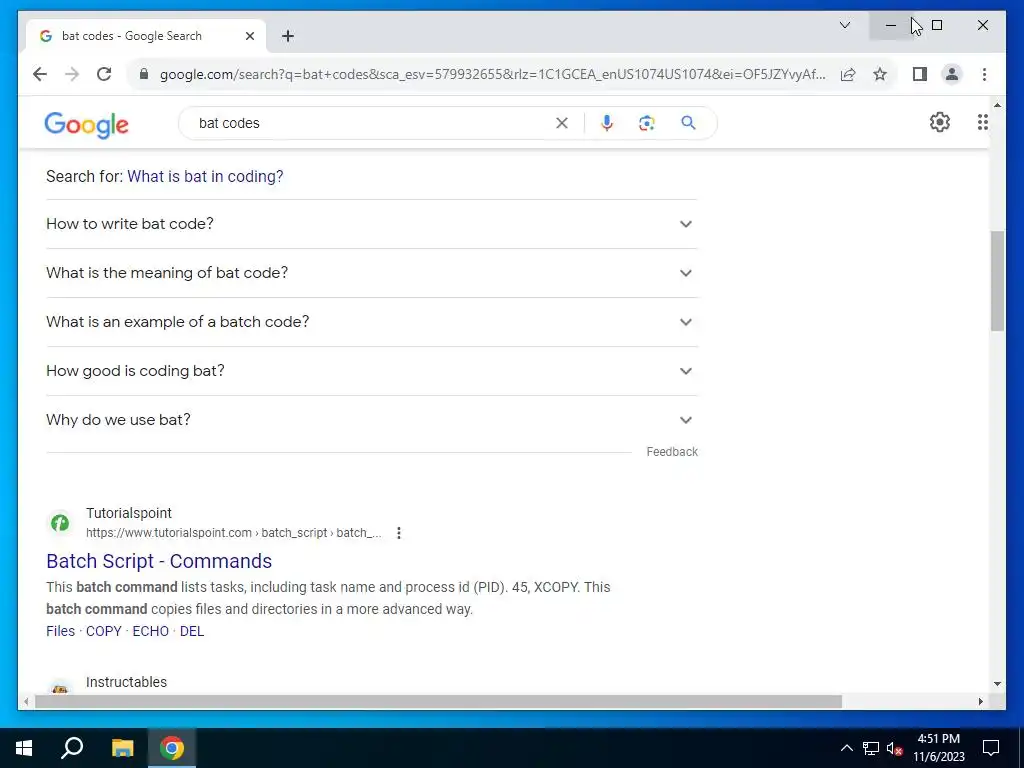
Task: Click scrollbar up arrow
Action: click(997, 105)
